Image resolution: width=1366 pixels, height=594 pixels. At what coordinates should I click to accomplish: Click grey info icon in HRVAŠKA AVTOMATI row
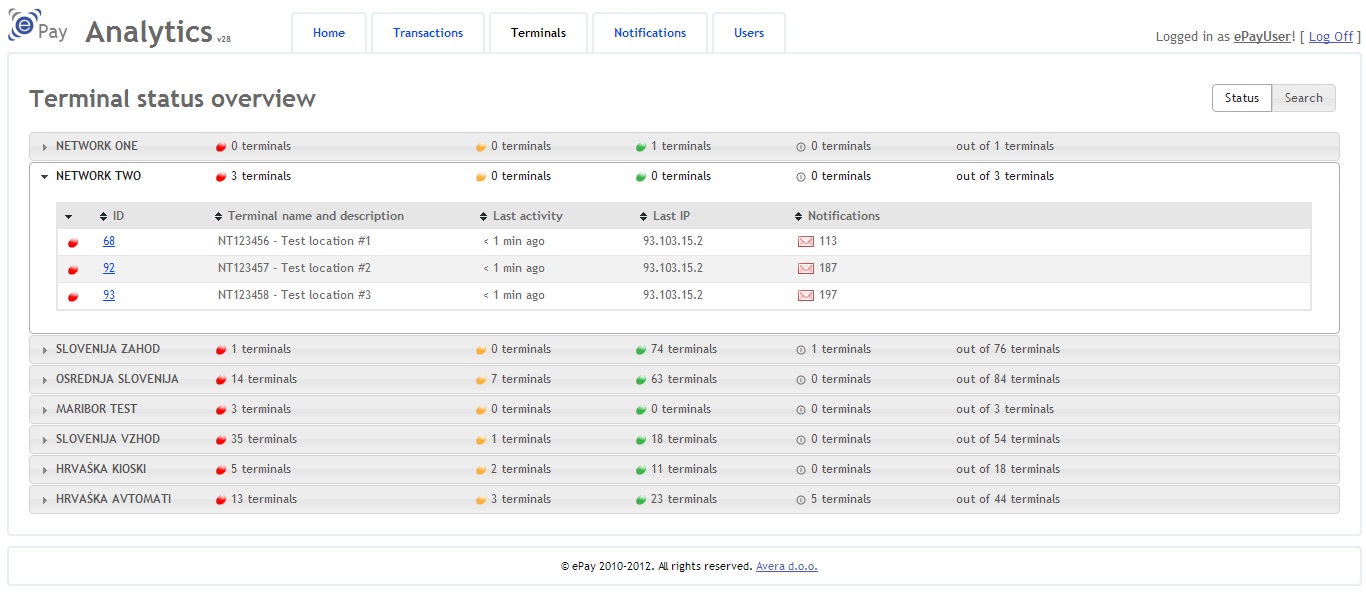point(801,500)
